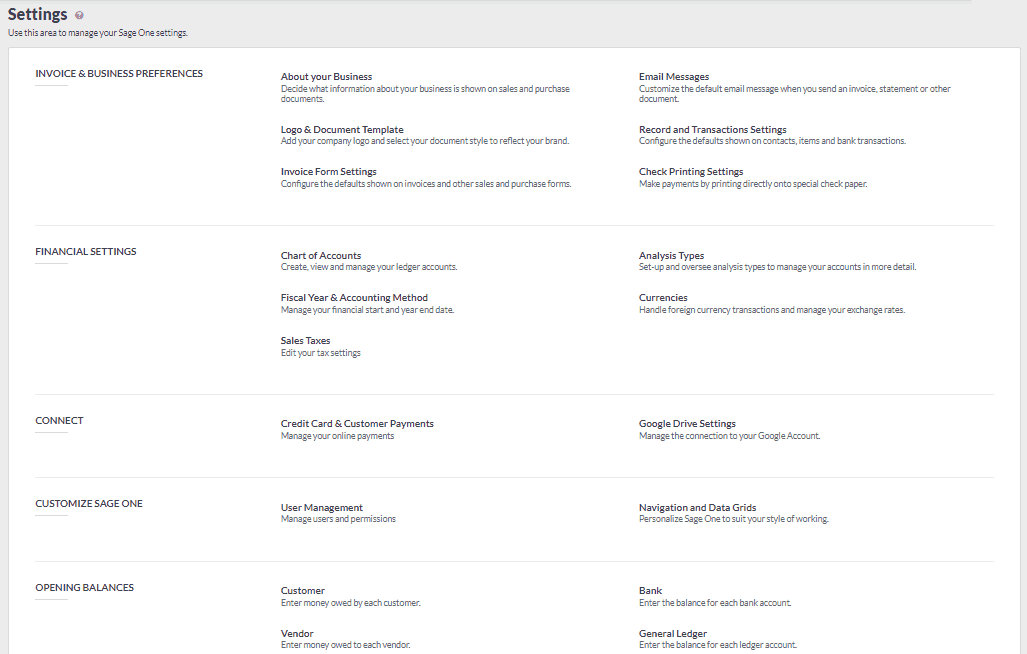Open Navigation and Data Grids settings
The width and height of the screenshot is (1027, 654).
click(697, 507)
